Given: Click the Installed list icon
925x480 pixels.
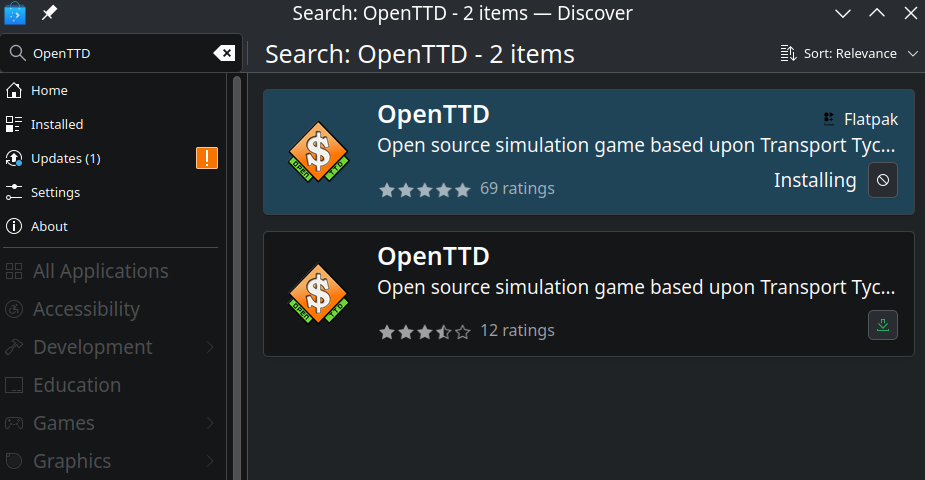Looking at the screenshot, I should pos(14,124).
